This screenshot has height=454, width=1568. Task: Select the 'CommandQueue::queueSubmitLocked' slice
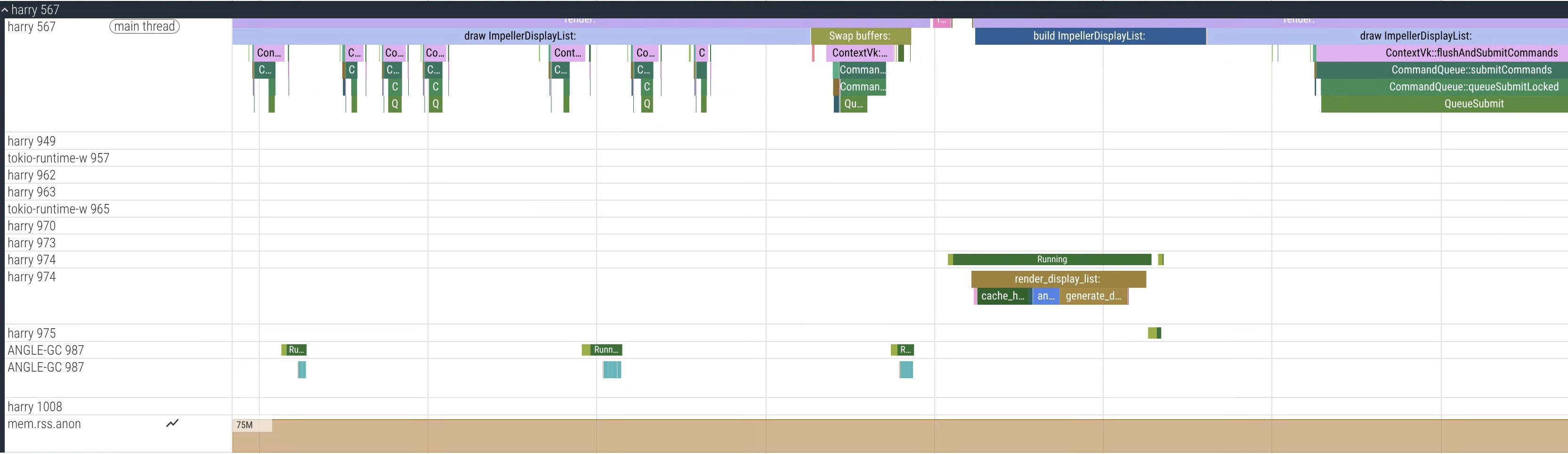click(x=1444, y=87)
